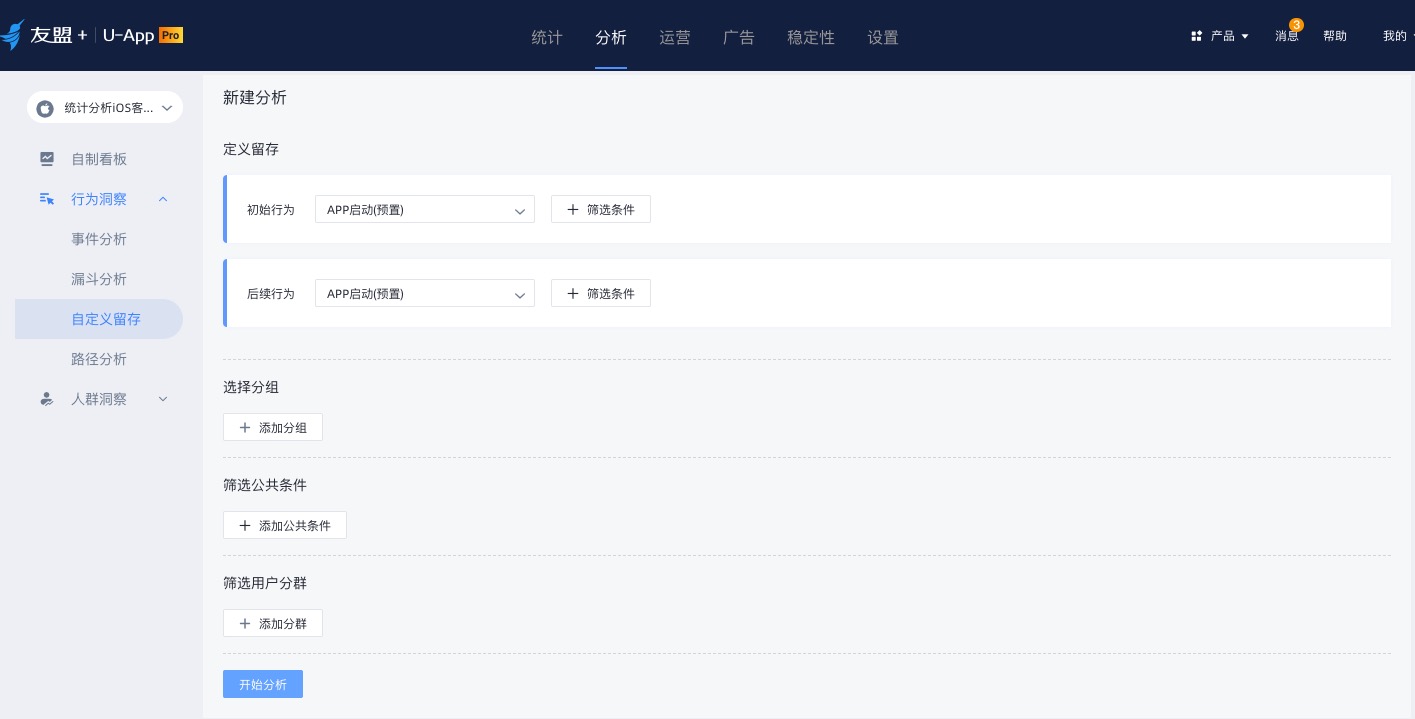Click the Apple app icon in the selector
The width and height of the screenshot is (1415, 719).
[x=45, y=108]
